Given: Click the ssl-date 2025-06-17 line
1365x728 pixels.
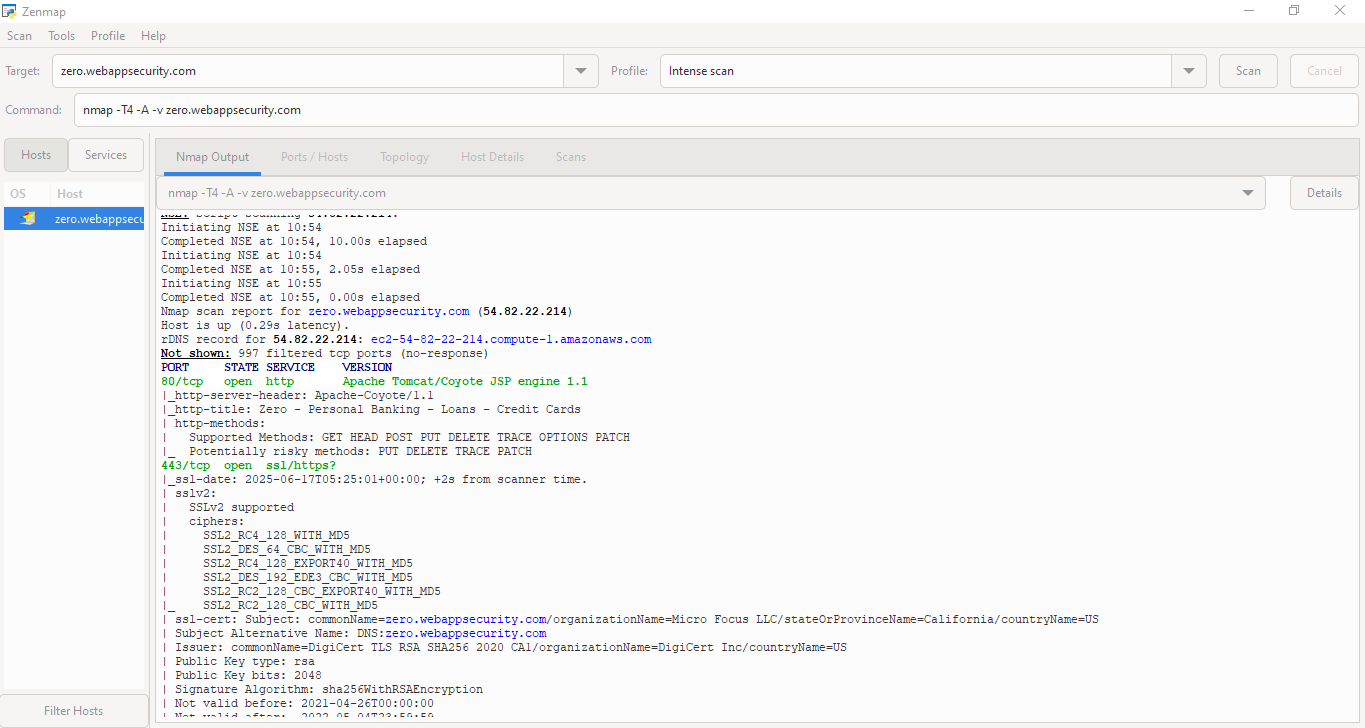Looking at the screenshot, I should click(374, 479).
